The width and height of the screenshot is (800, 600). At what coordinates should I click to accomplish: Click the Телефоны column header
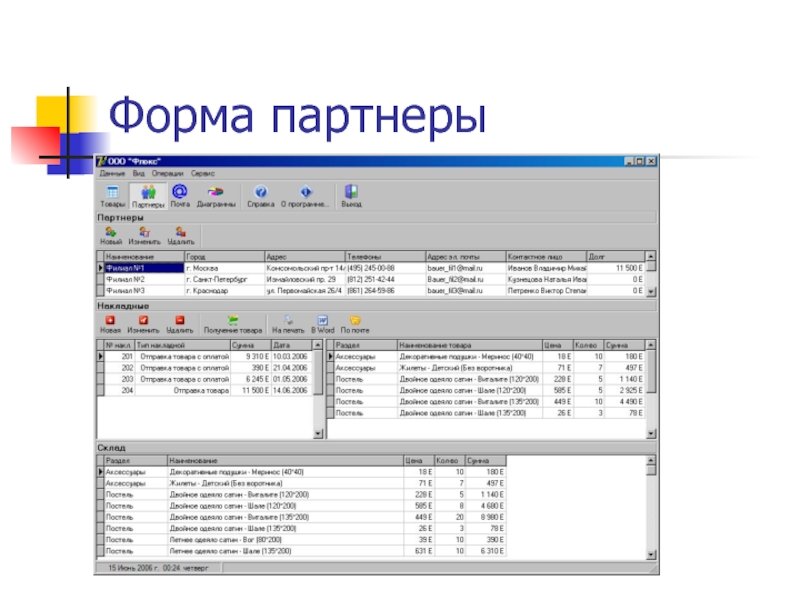point(385,257)
